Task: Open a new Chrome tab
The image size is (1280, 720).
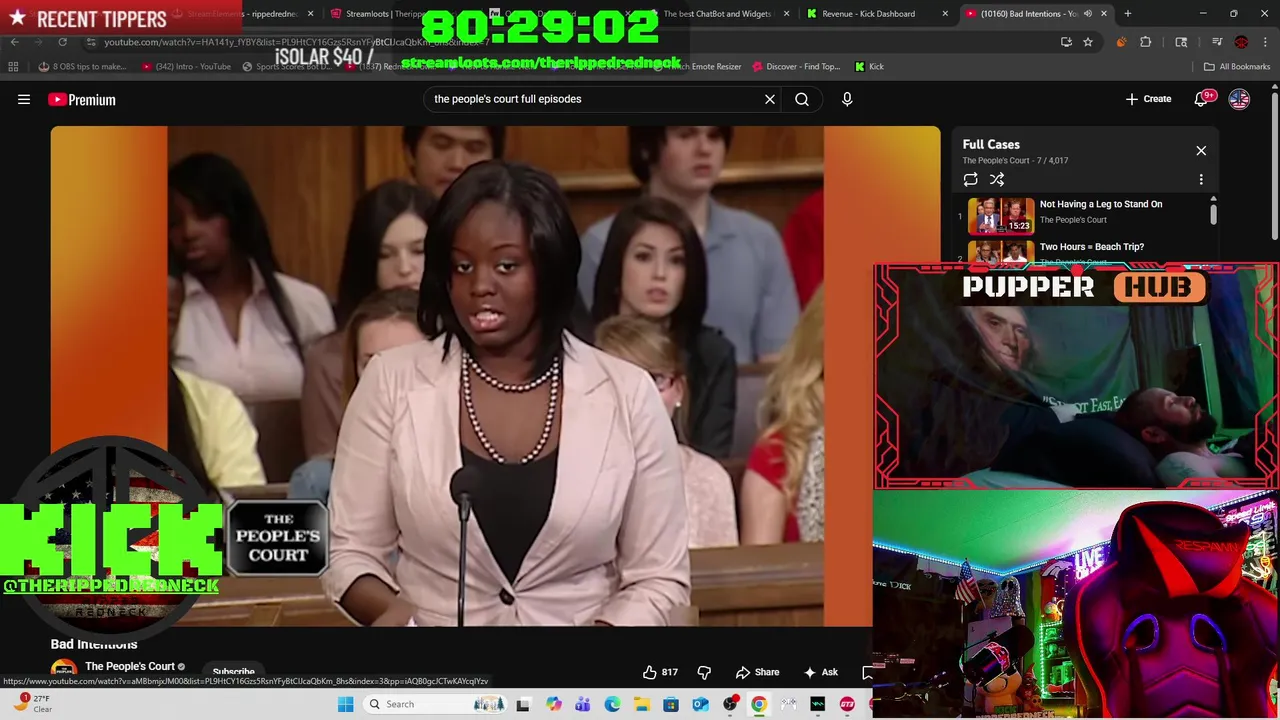Action: [x=1127, y=14]
